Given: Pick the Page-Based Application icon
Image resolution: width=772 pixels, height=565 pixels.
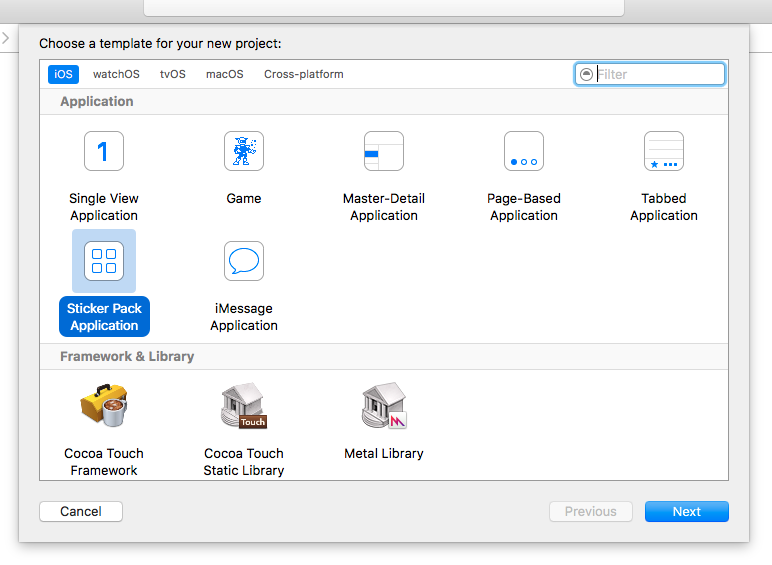Looking at the screenshot, I should point(524,151).
